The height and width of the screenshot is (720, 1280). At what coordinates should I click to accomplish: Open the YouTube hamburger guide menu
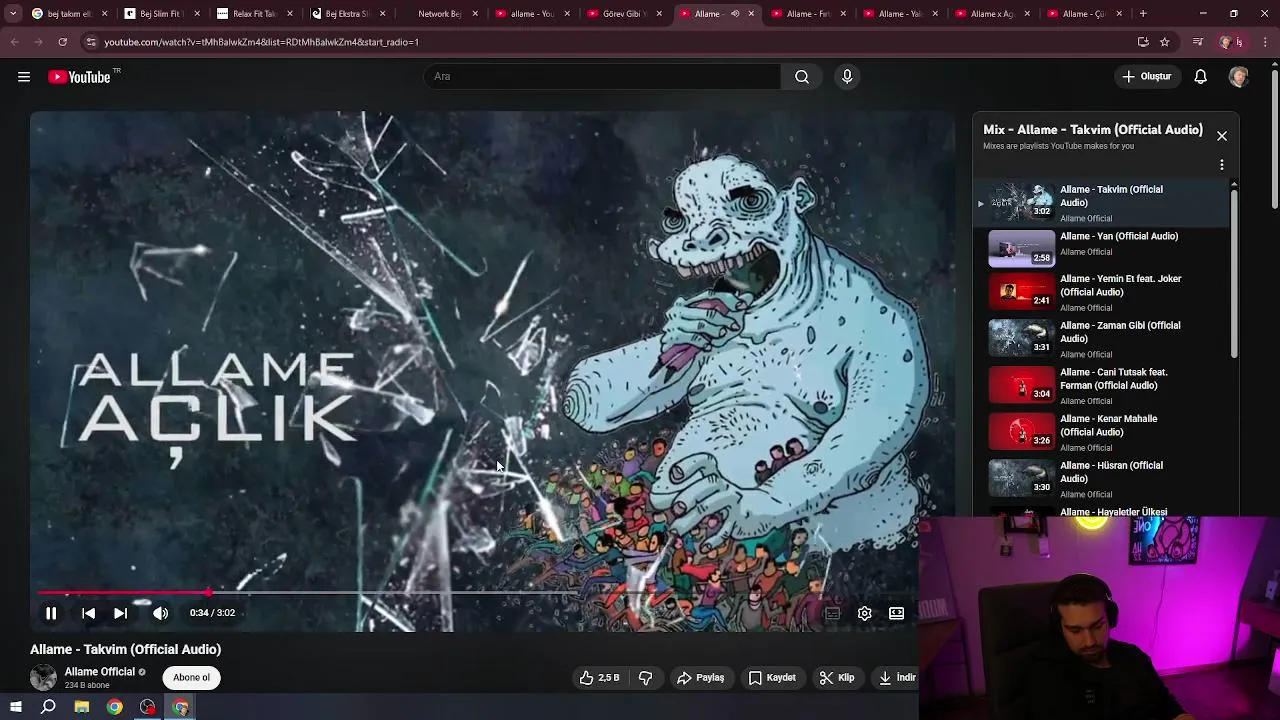click(x=24, y=77)
